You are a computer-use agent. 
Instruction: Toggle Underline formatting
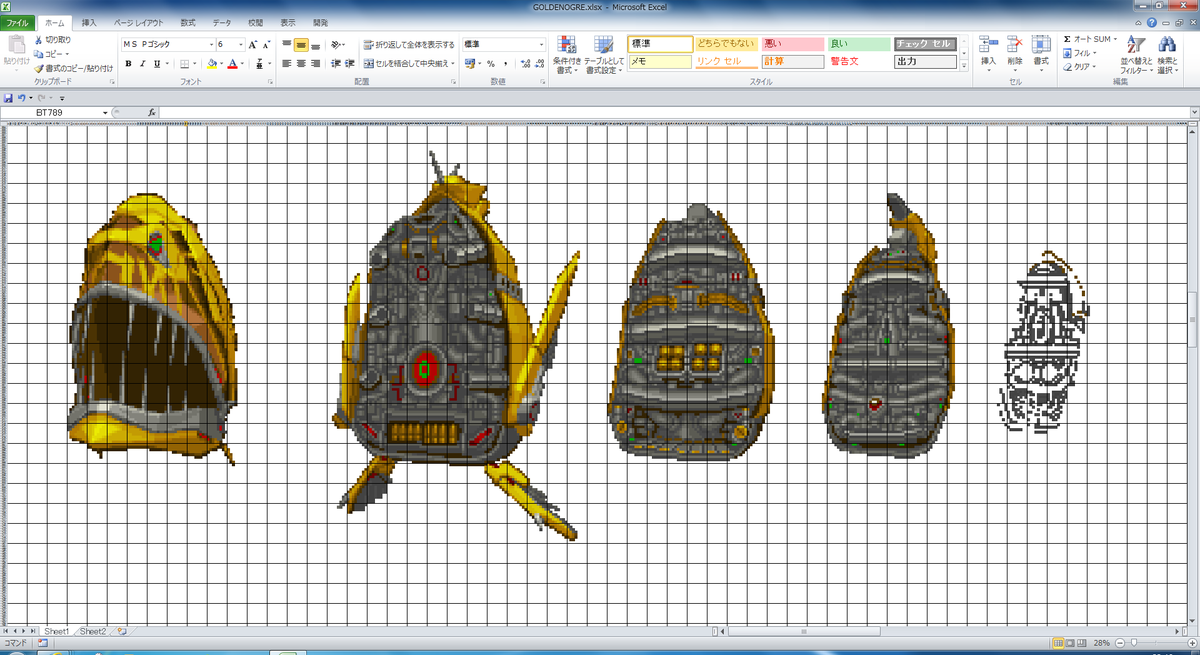tap(156, 64)
